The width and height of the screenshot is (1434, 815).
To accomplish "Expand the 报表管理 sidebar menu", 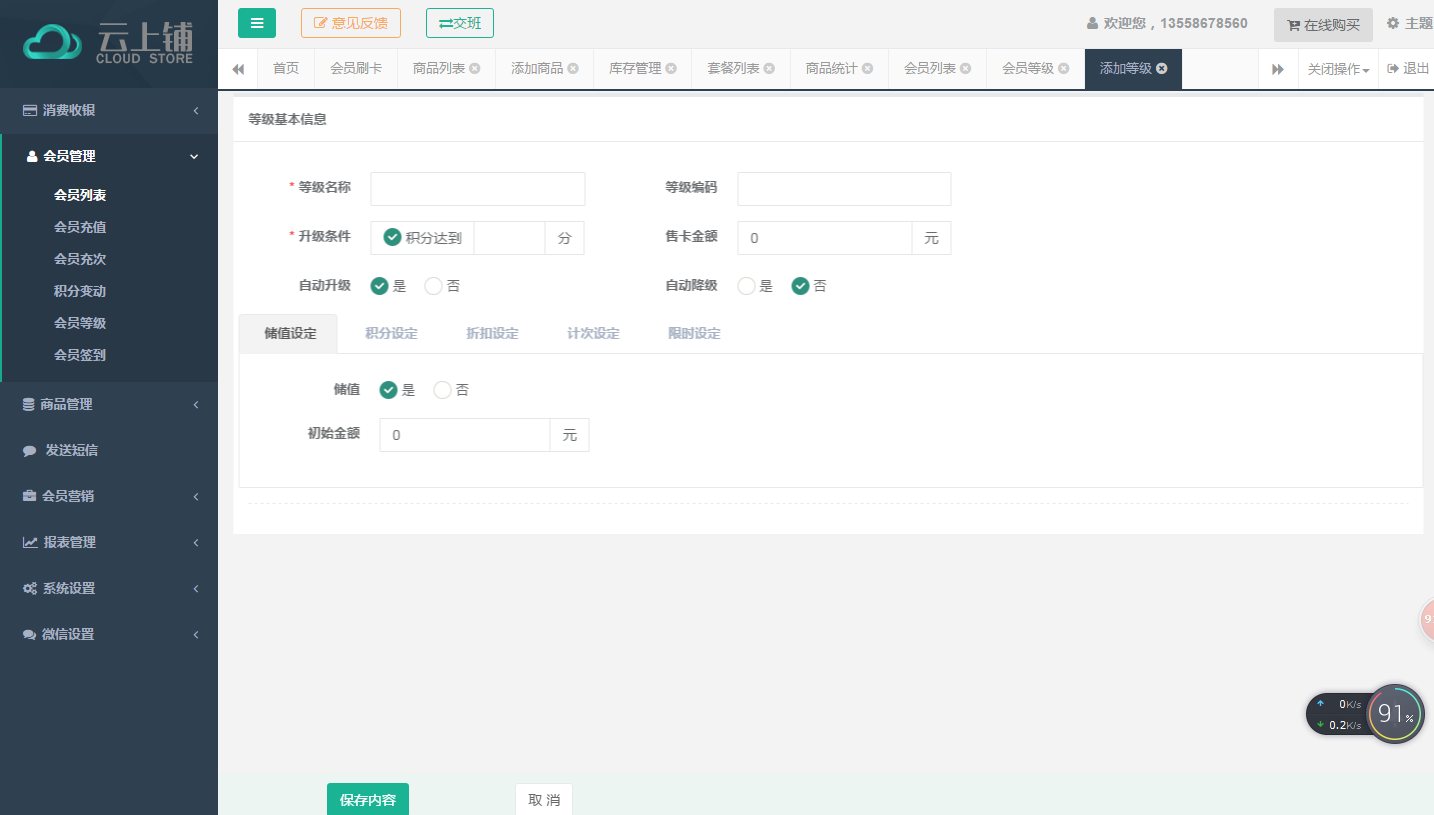I will tap(109, 542).
